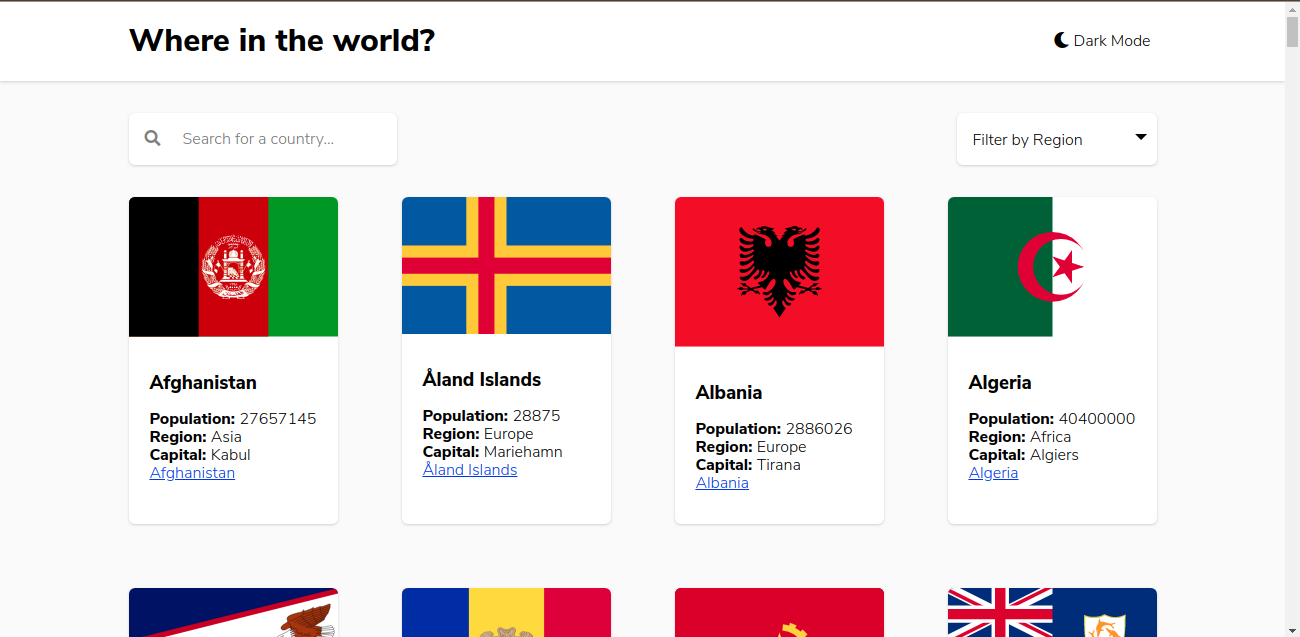Click the American Samoa flag with eagle
The height and width of the screenshot is (637, 1300).
tap(233, 612)
